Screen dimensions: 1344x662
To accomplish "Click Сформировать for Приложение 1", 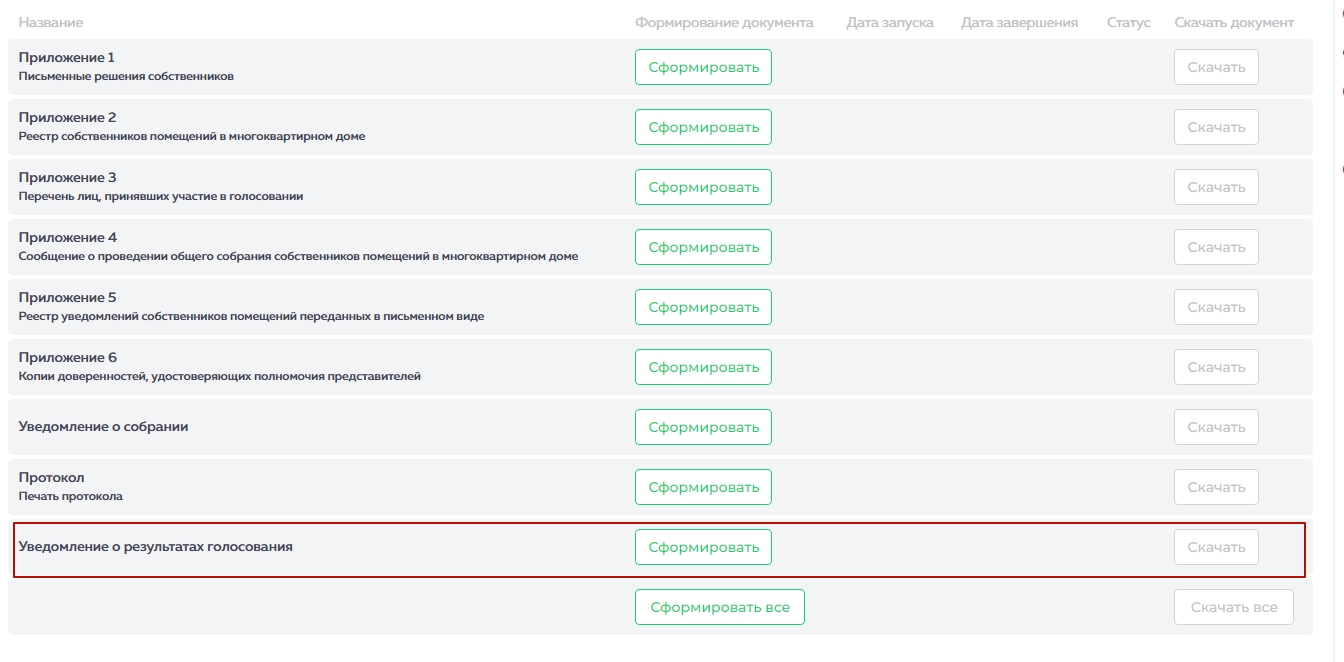I will (x=703, y=67).
